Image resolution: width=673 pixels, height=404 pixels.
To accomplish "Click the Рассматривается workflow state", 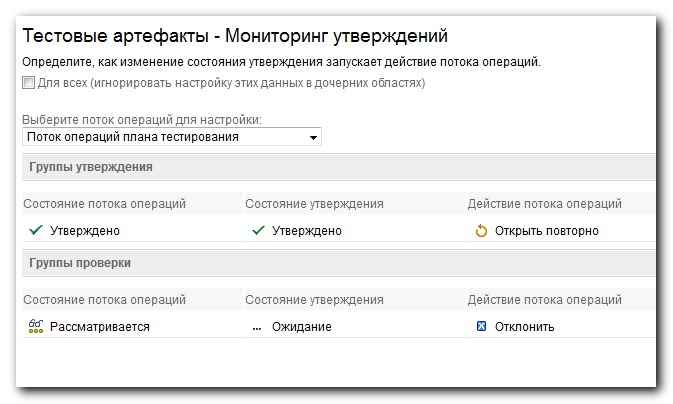I will click(x=100, y=327).
